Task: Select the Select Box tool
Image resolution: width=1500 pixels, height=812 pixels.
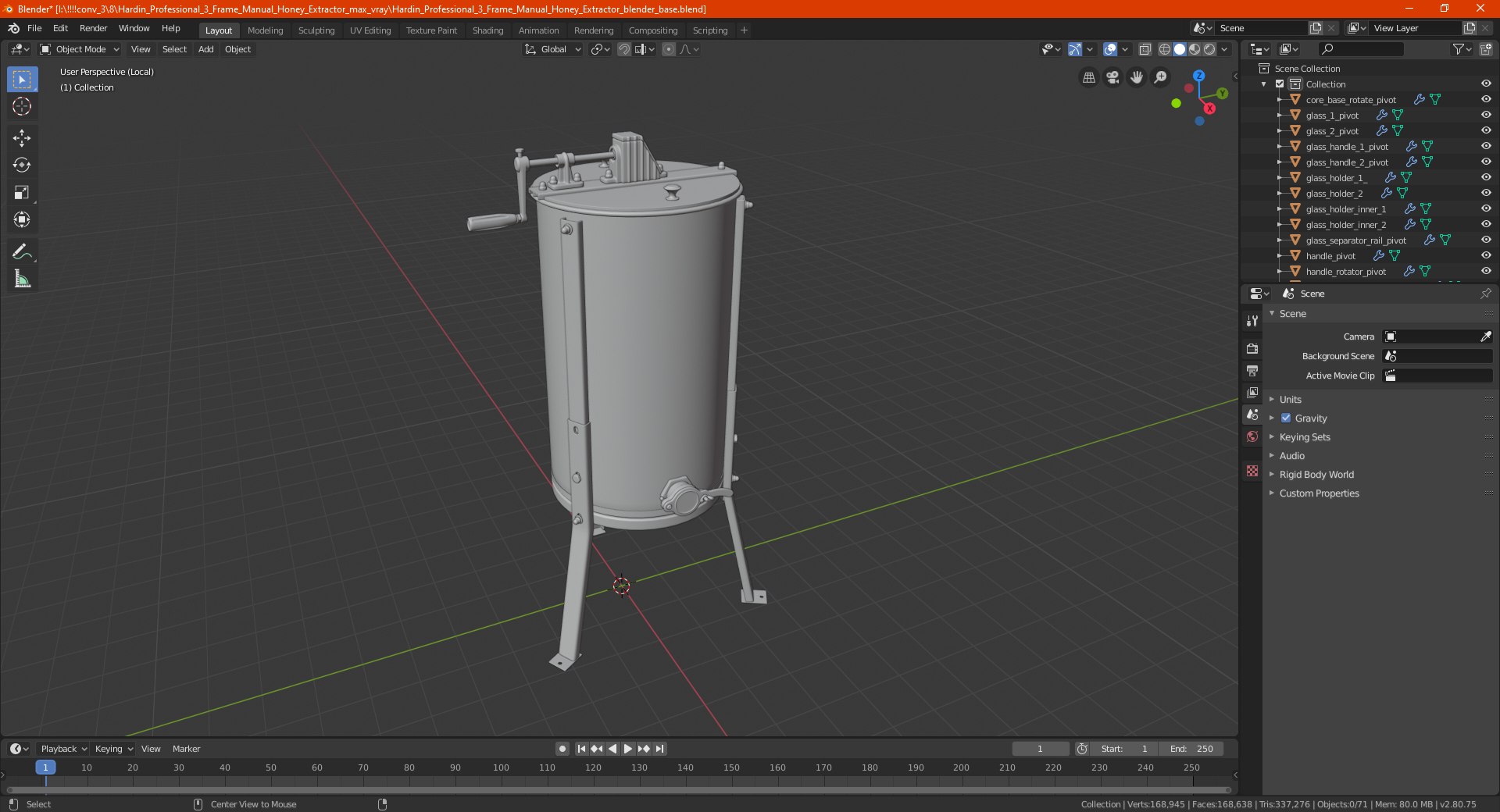Action: pyautogui.click(x=22, y=79)
